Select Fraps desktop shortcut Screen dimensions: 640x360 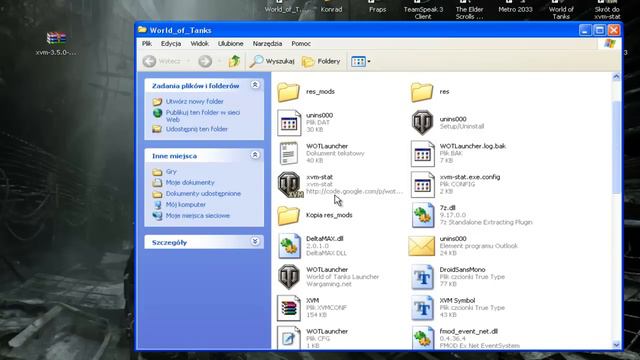click(378, 7)
